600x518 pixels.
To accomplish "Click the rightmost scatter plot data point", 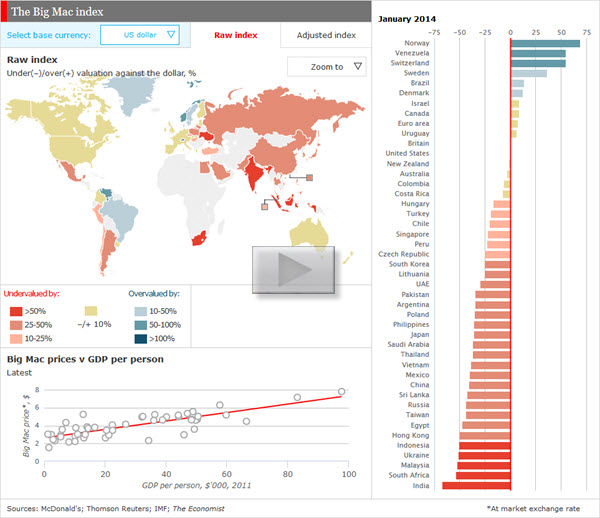I will (x=341, y=391).
